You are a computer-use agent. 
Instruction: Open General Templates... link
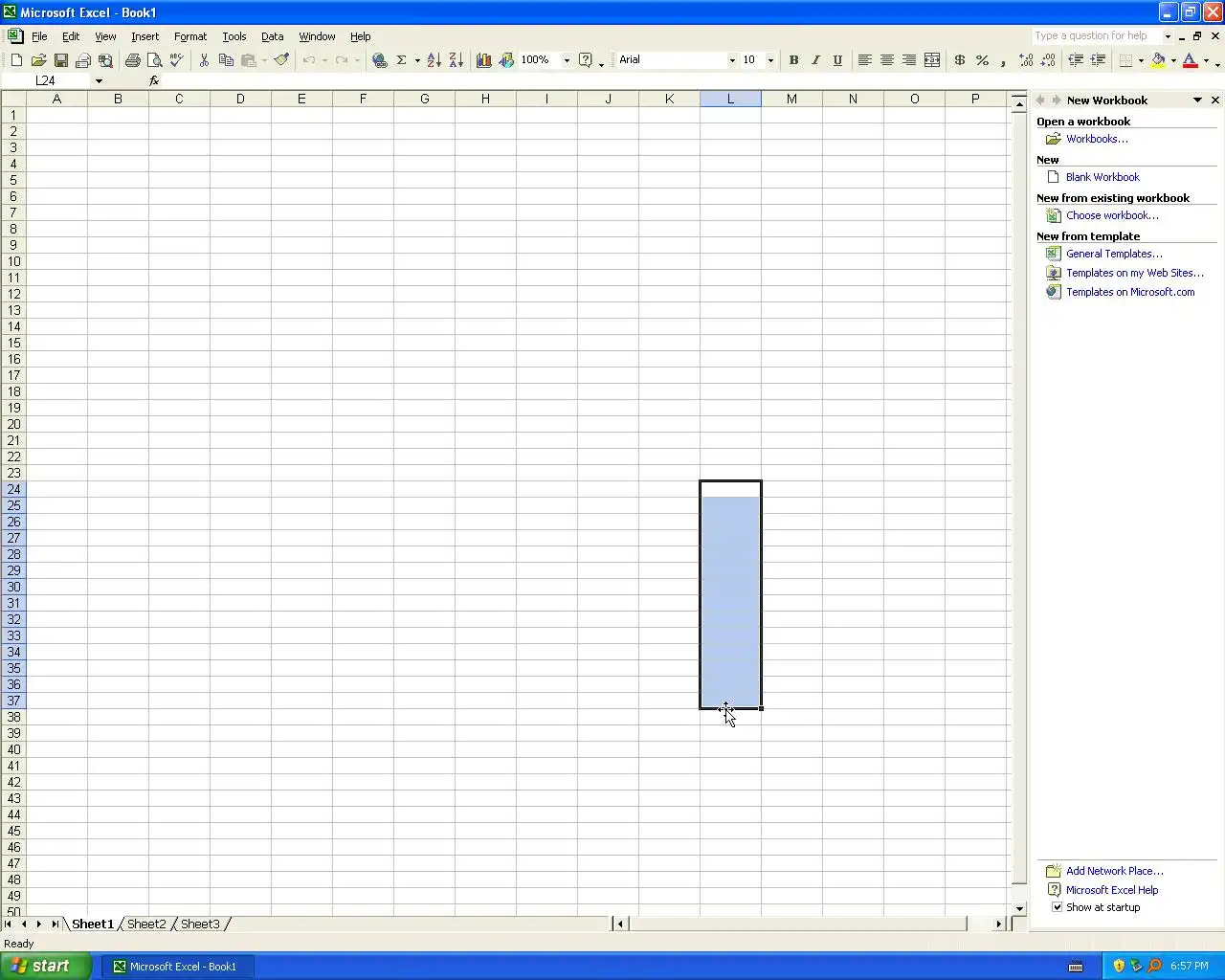[1114, 254]
